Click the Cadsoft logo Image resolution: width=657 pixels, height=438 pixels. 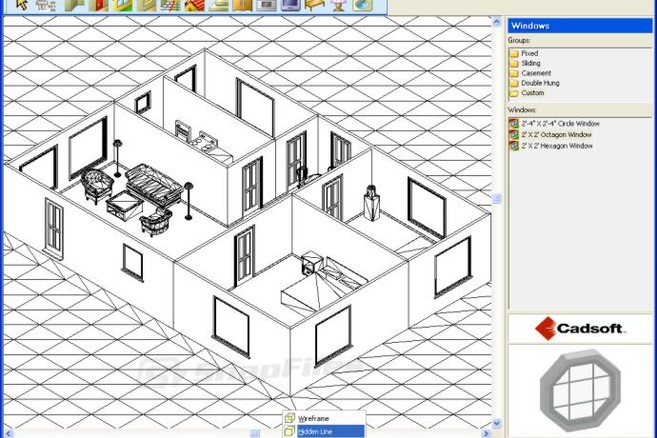(580, 328)
